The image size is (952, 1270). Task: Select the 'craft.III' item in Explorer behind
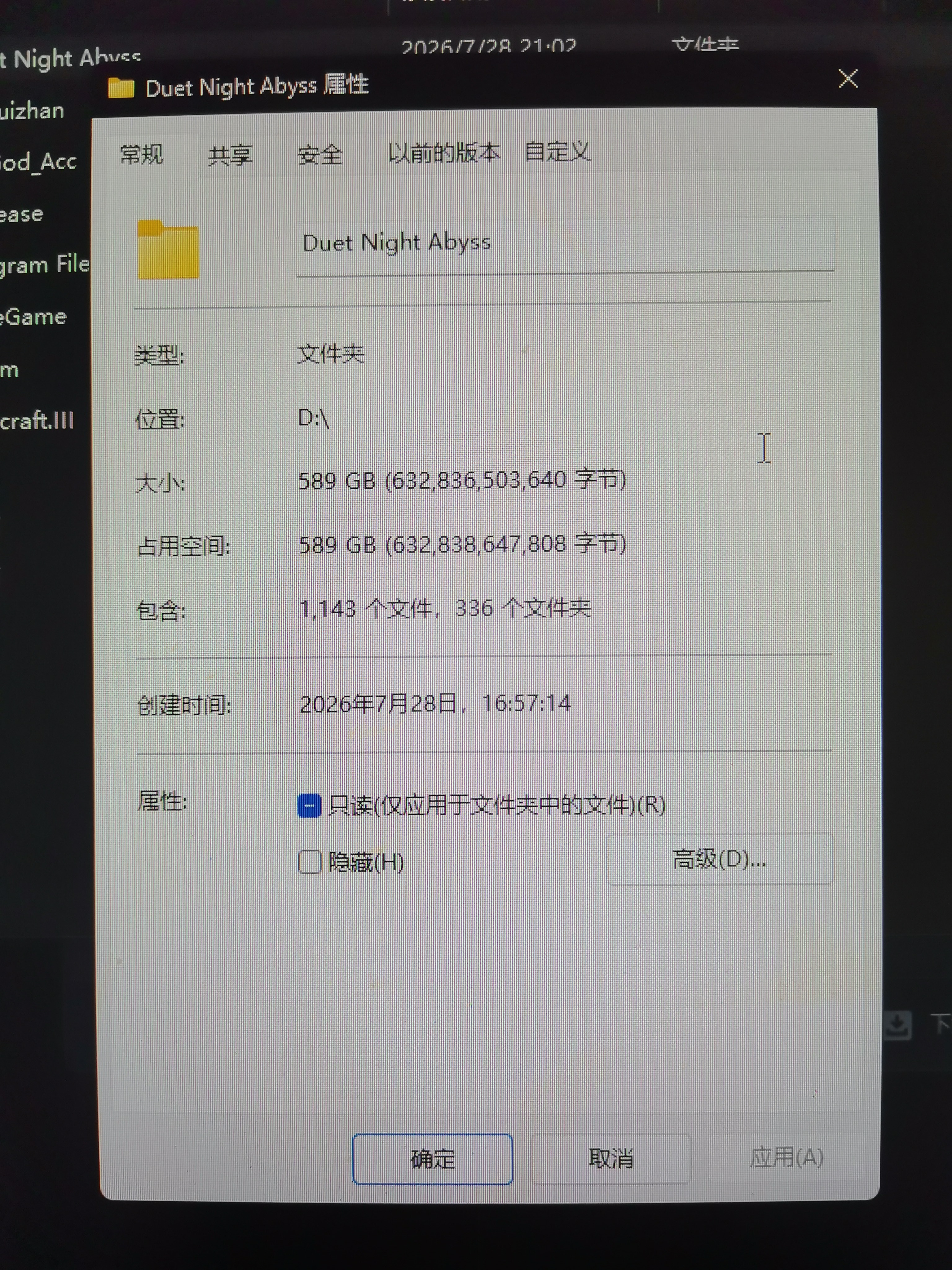tap(37, 421)
